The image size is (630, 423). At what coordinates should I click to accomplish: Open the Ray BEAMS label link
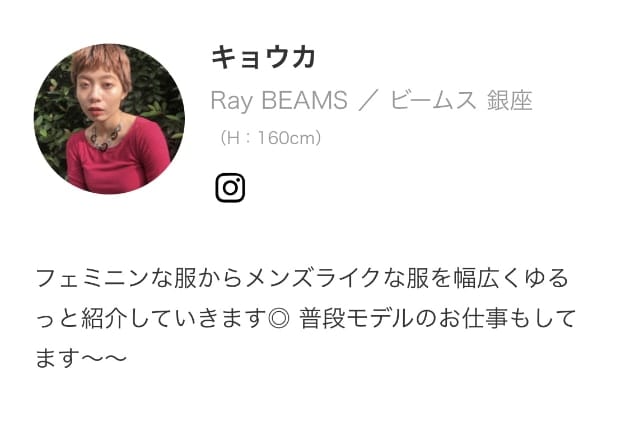click(279, 100)
